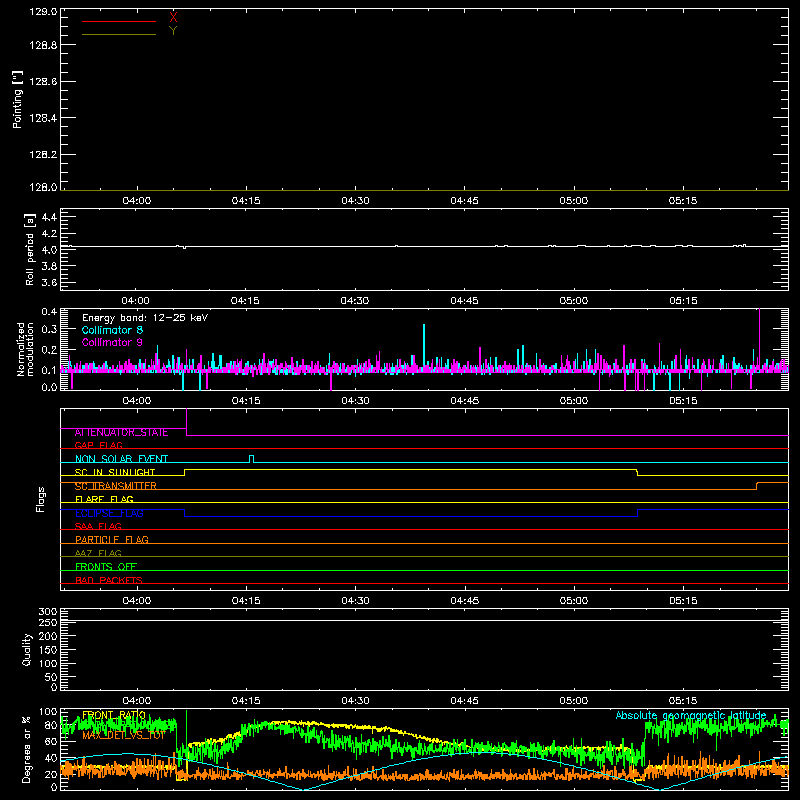Viewport: 800px width, 800px height.
Task: Click the tall Collimator 9 spike near 05:25
Action: pyautogui.click(x=760, y=337)
